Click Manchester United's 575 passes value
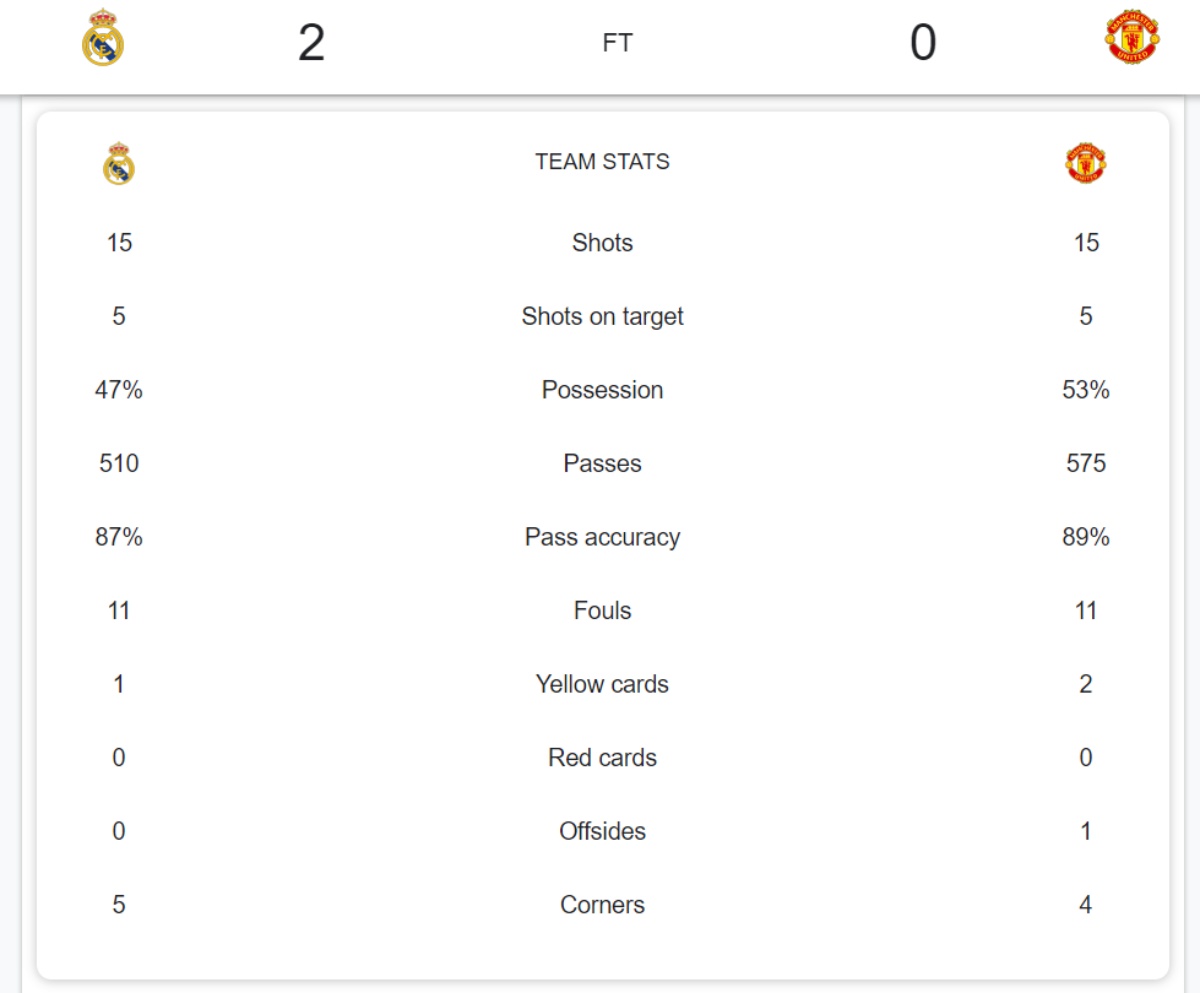 point(1086,464)
